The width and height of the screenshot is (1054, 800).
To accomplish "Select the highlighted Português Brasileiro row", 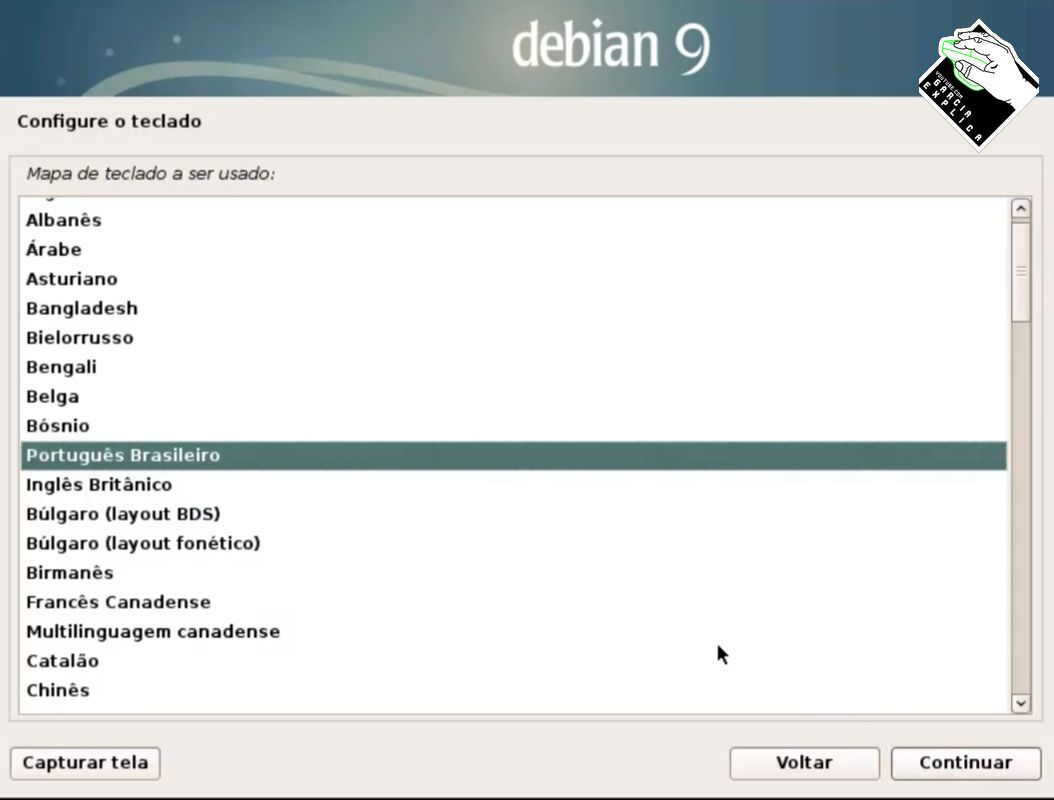I will [514, 456].
